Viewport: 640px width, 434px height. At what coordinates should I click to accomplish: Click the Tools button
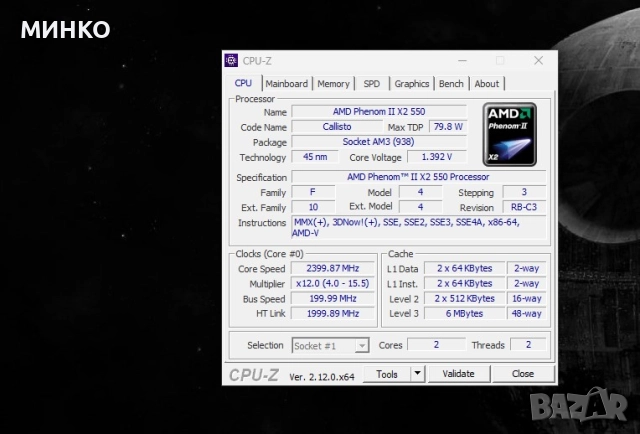click(x=387, y=374)
